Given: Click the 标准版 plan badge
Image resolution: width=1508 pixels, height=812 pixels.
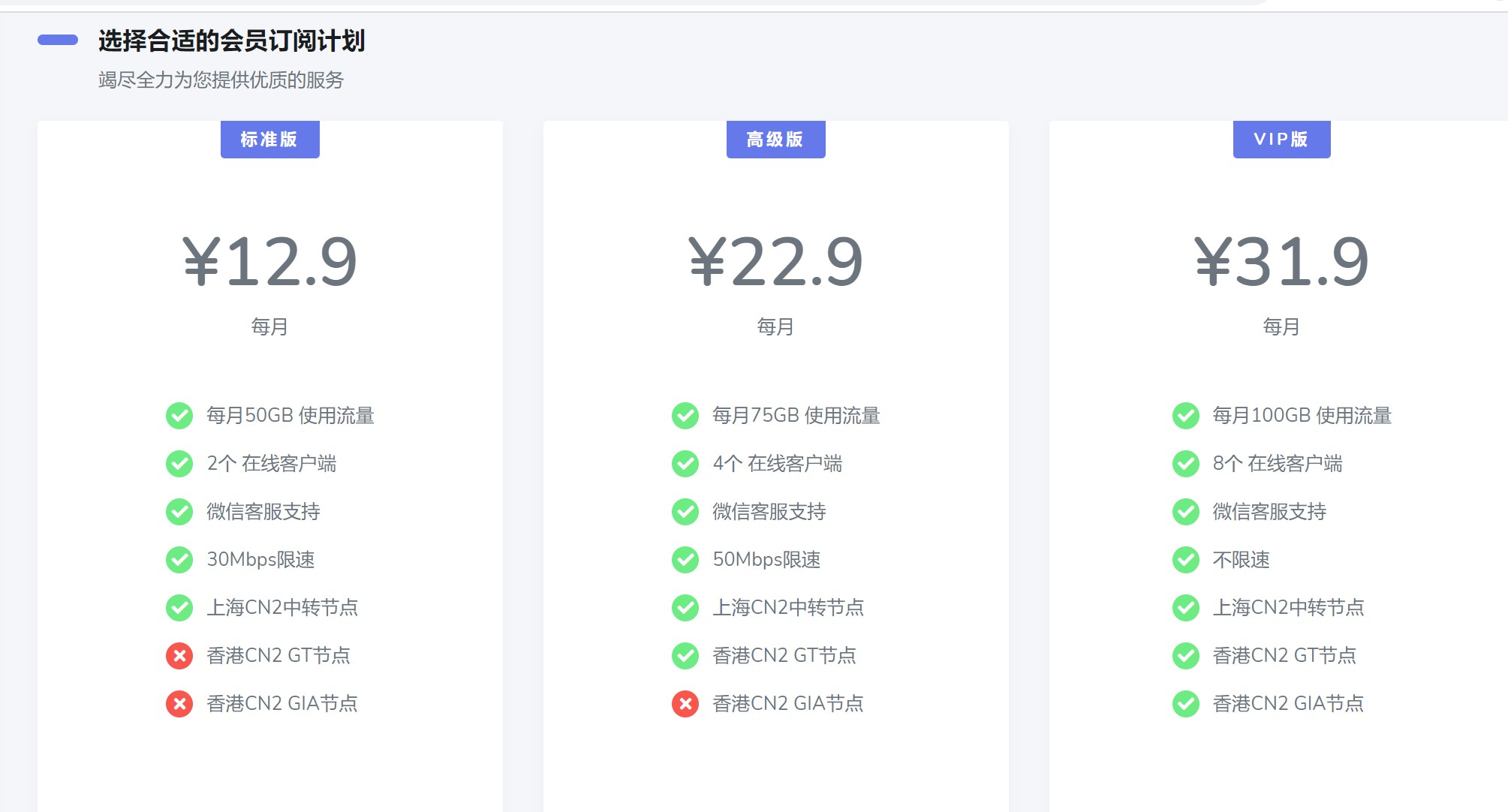Looking at the screenshot, I should pyautogui.click(x=269, y=140).
